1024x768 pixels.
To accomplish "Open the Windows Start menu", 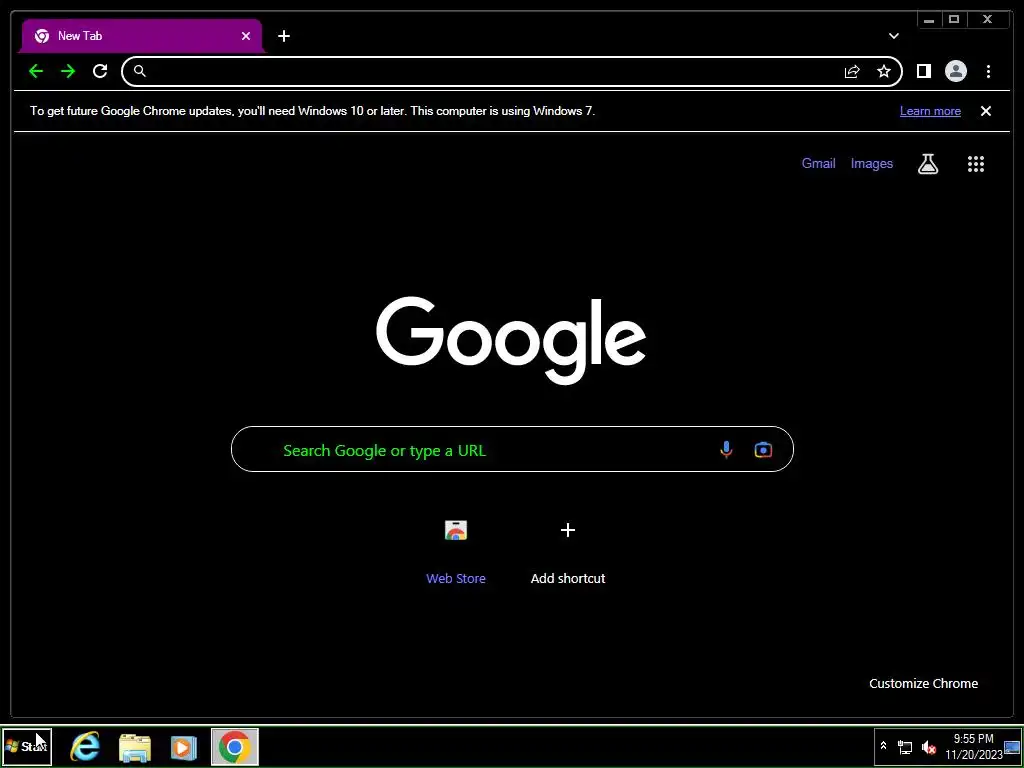I will pos(26,746).
